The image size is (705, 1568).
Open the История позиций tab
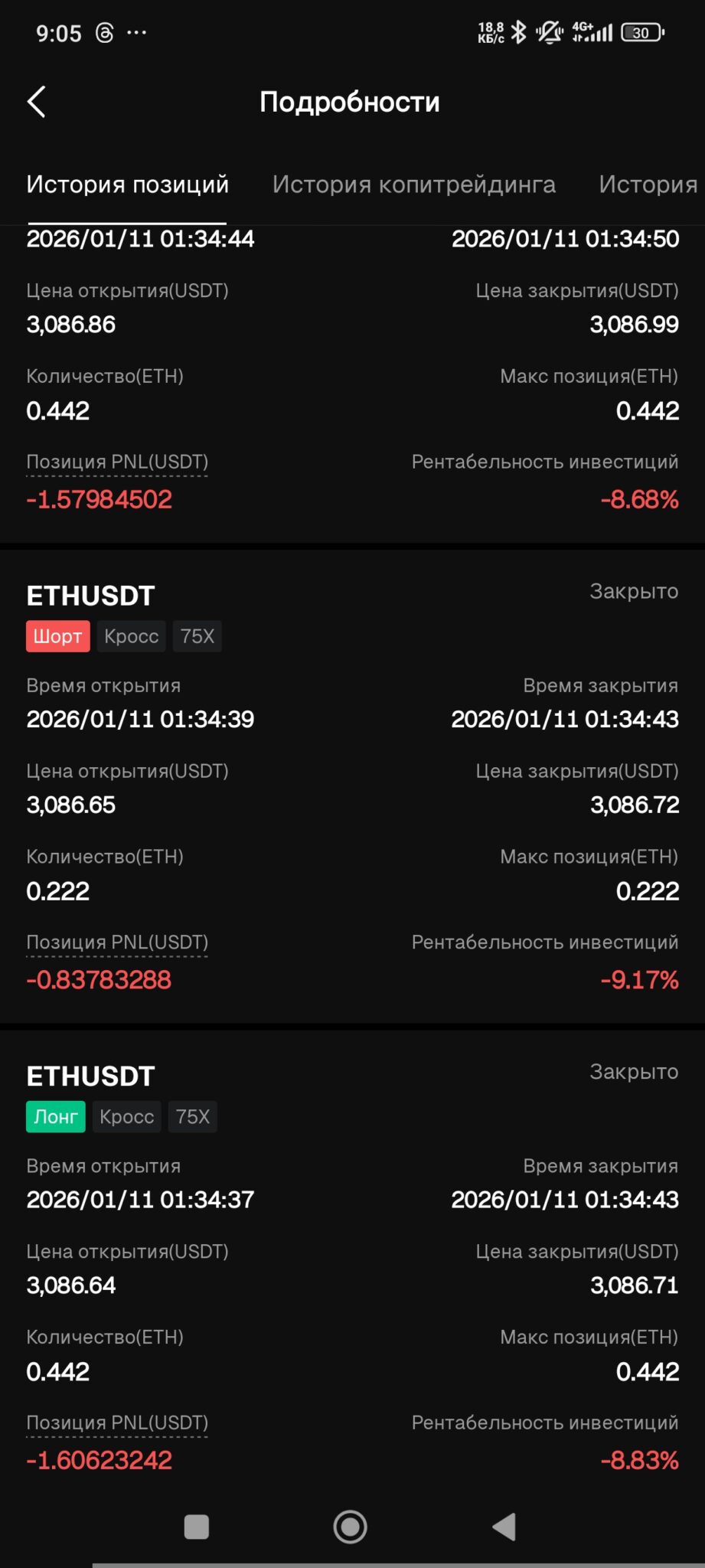click(x=127, y=185)
